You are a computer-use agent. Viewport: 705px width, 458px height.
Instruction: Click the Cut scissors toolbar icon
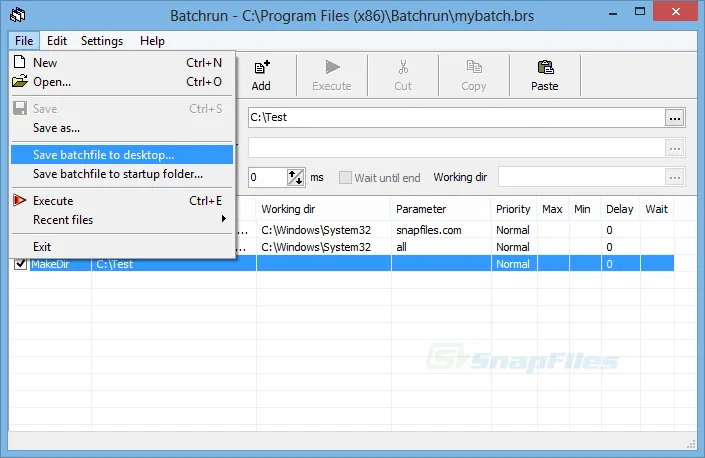(x=403, y=67)
